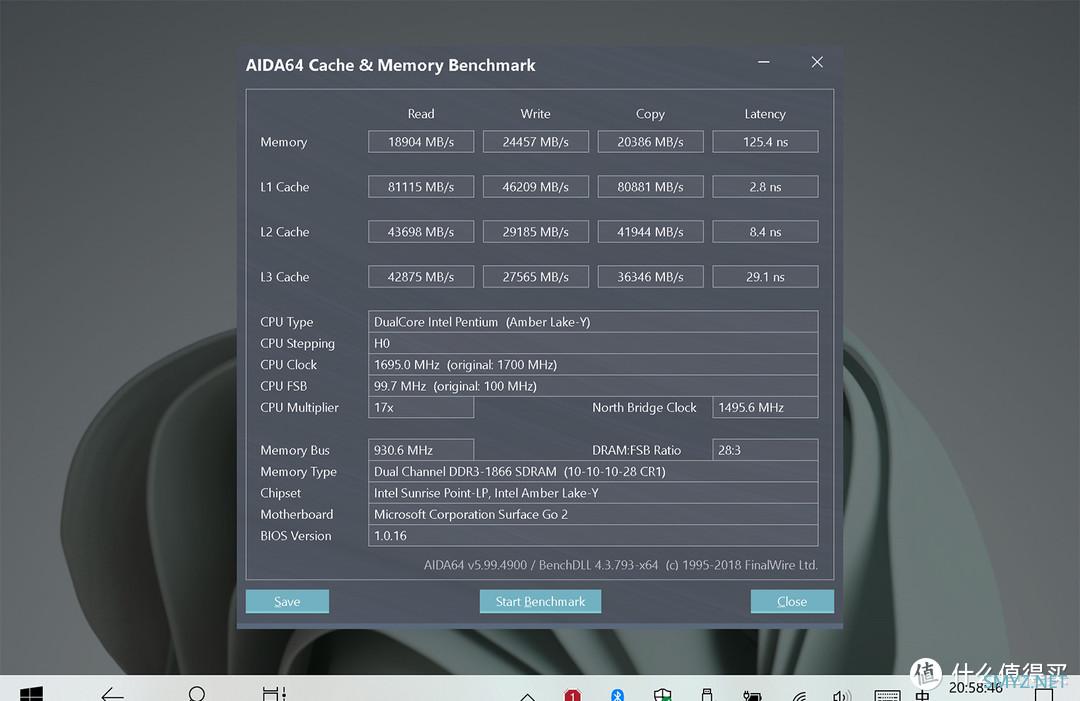Expand hidden system tray icons chevron

coord(527,696)
